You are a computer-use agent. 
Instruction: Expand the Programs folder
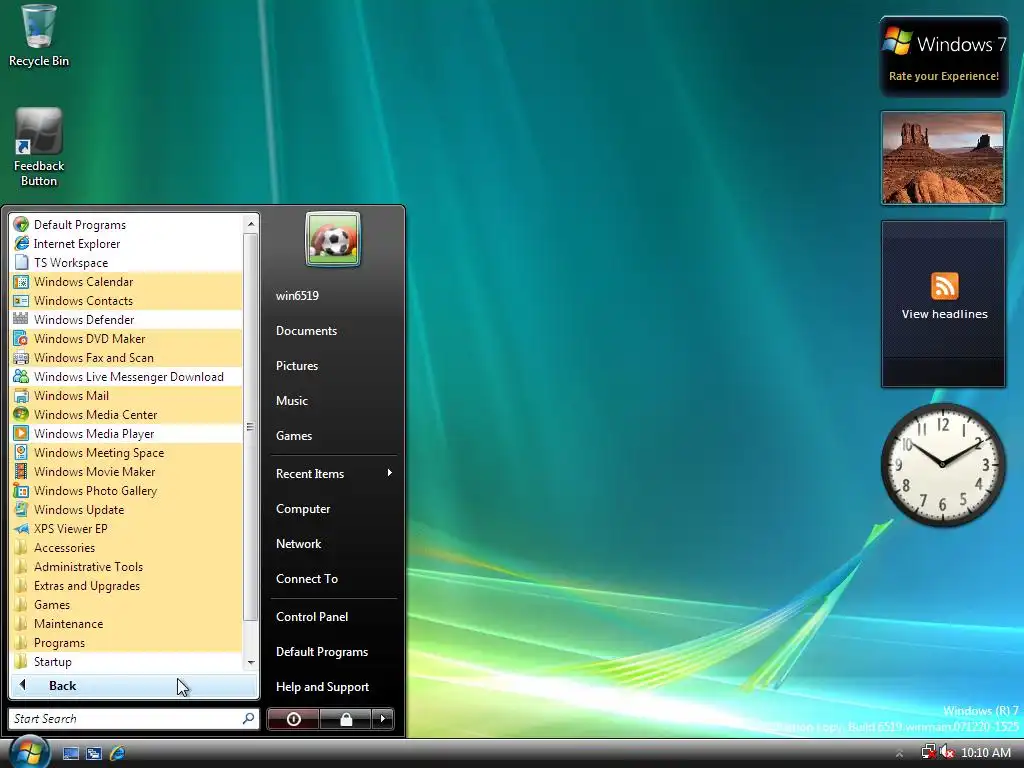click(x=127, y=643)
